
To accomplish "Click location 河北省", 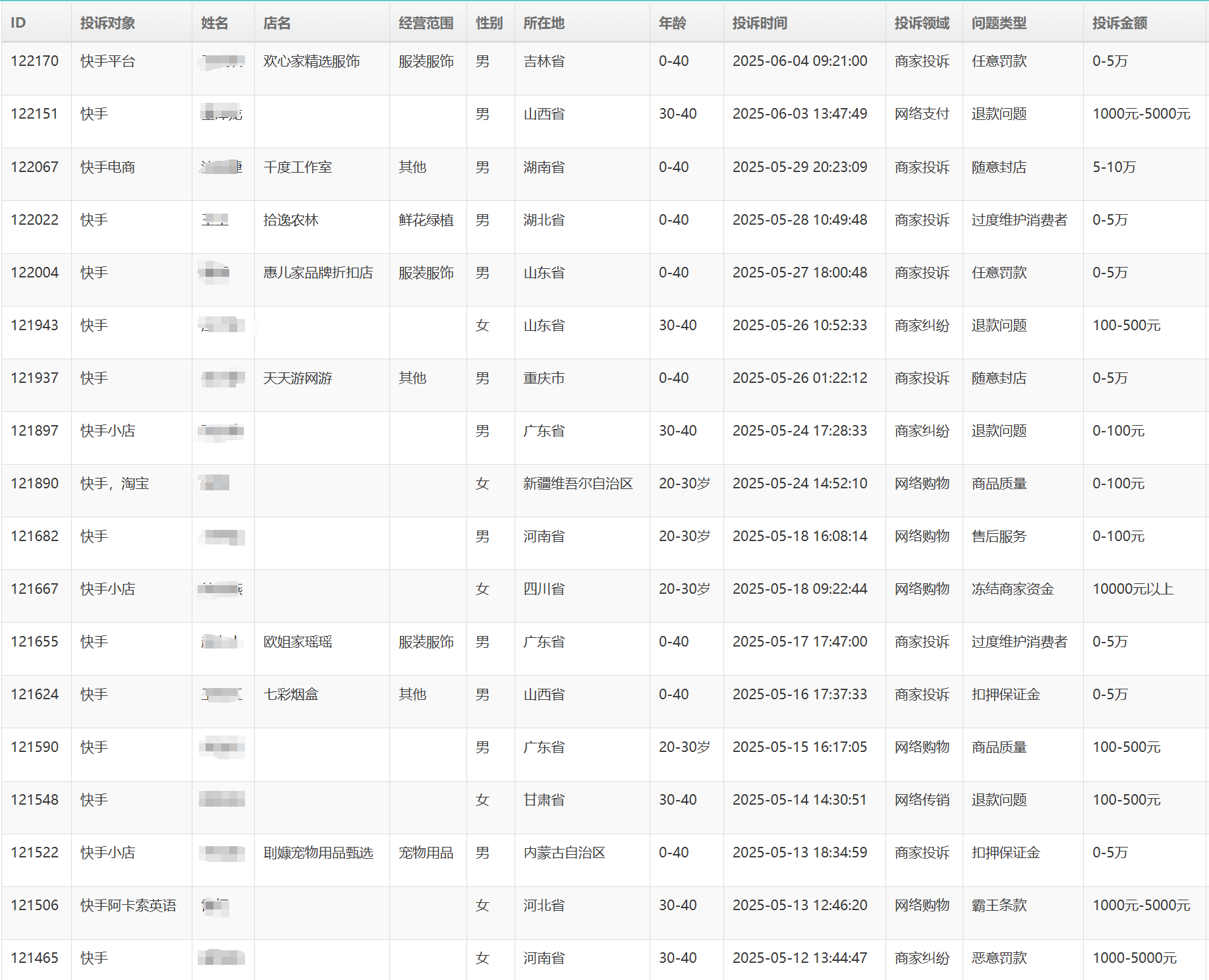I will (x=544, y=906).
